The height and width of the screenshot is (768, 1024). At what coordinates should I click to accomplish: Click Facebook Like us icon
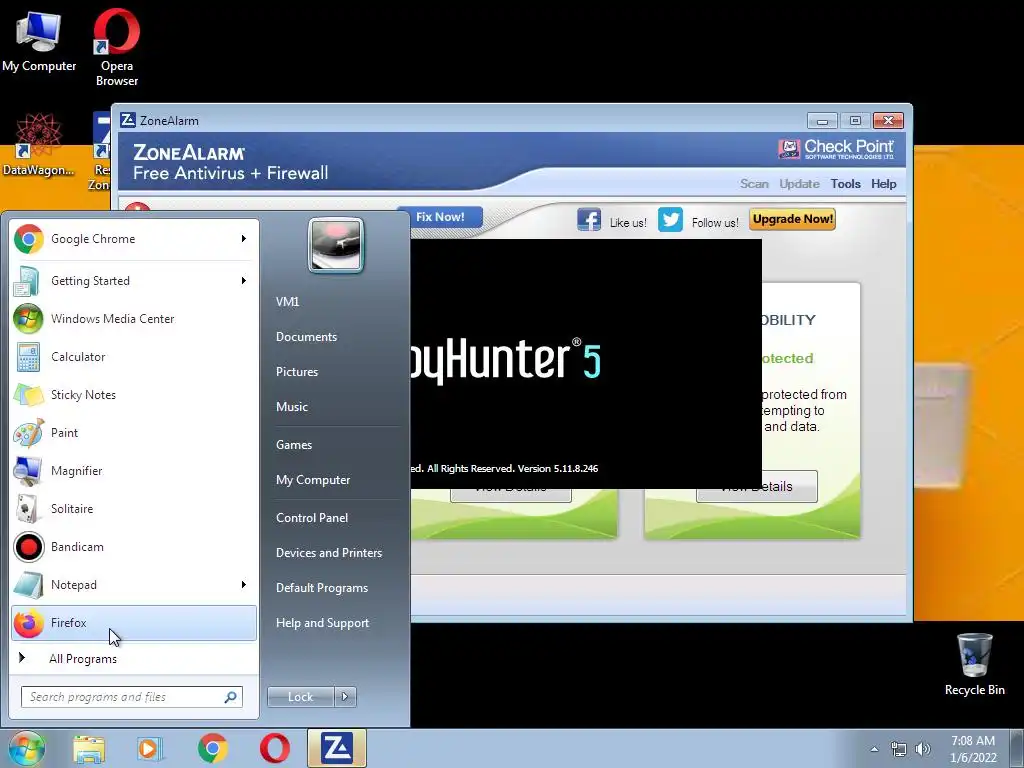(x=589, y=219)
